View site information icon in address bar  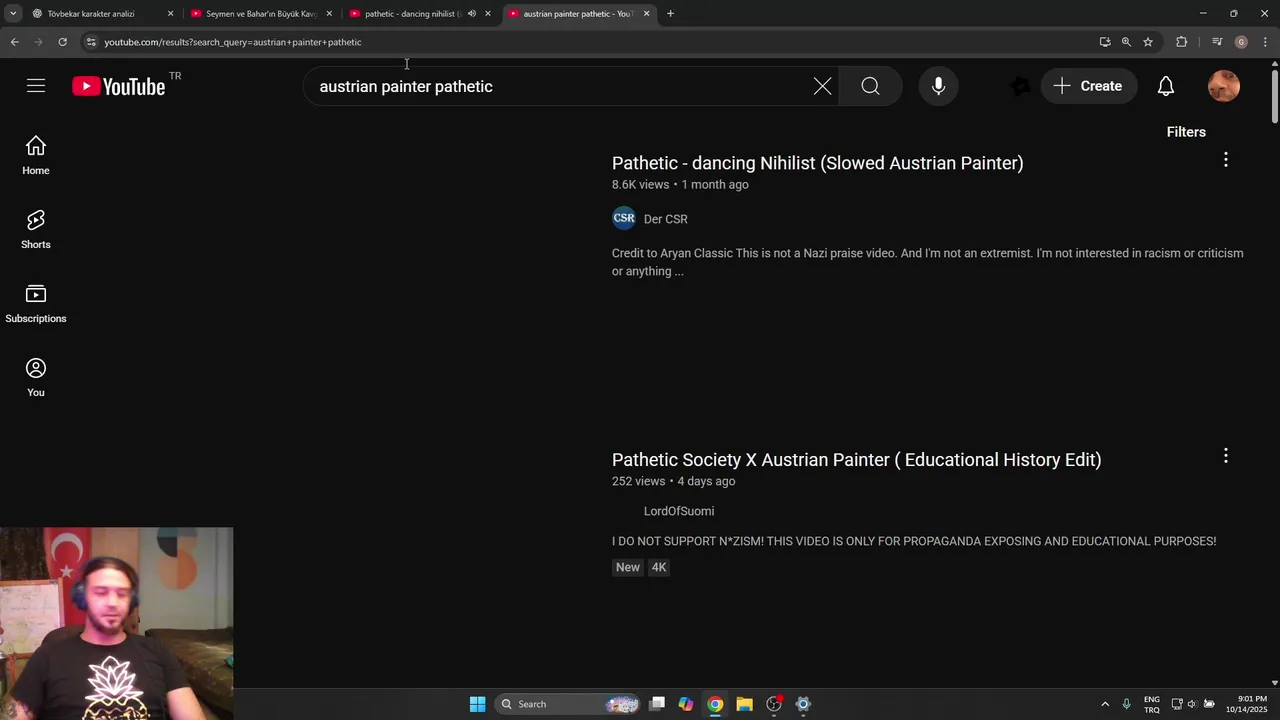[x=91, y=42]
